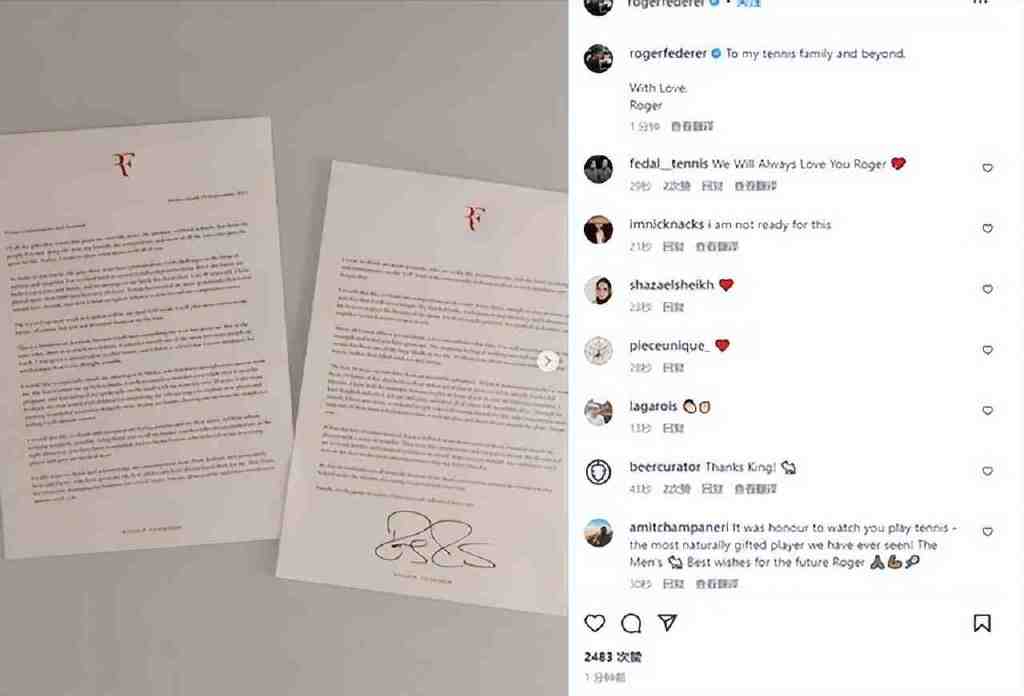Advance to next photo with carousel arrow

point(548,361)
